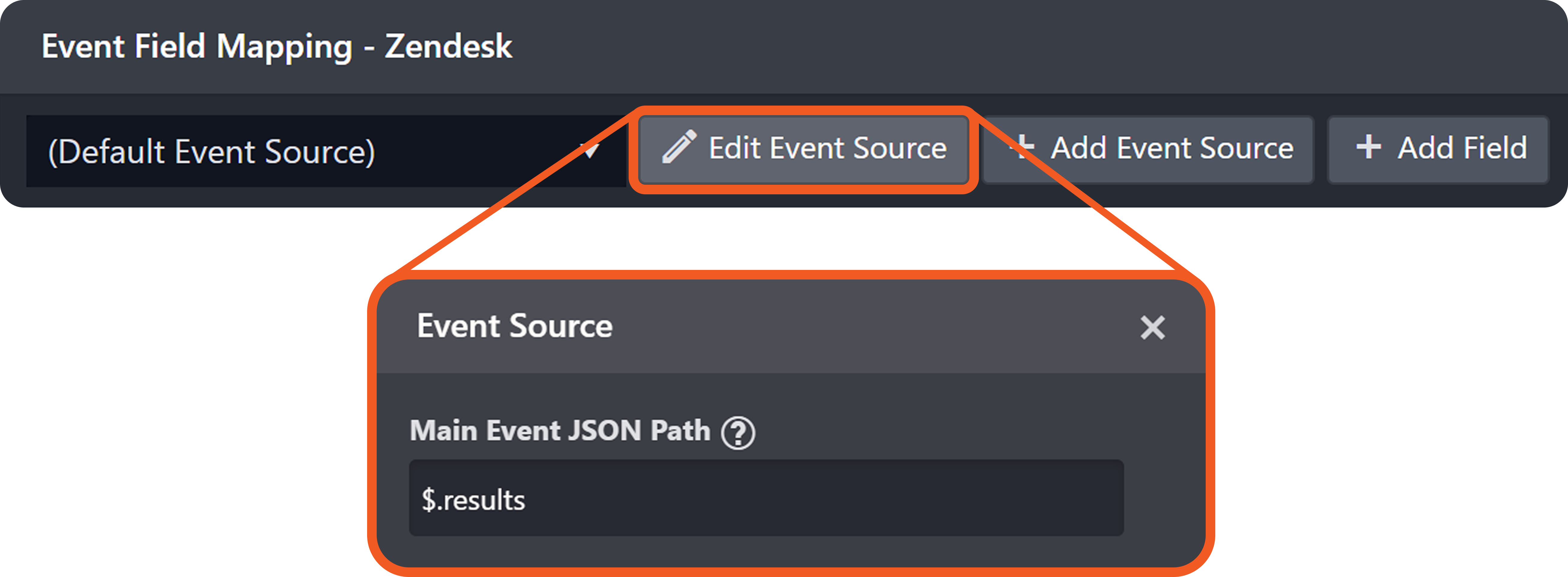Click the Event Field Mapping - Zendesk title
This screenshot has width=1568, height=577.
[276, 46]
